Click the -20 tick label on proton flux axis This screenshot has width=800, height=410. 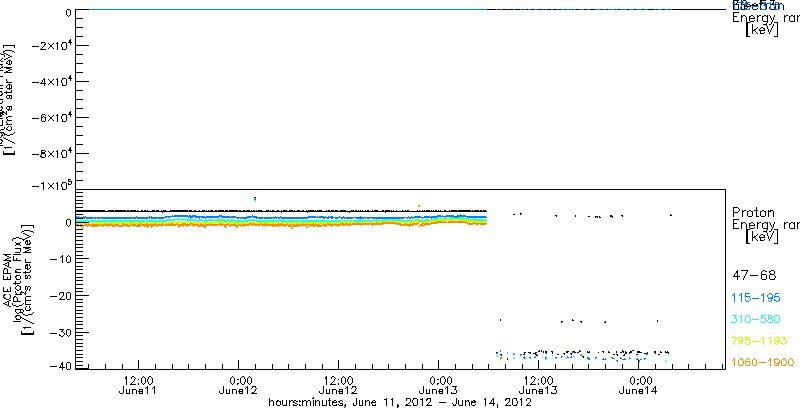pyautogui.click(x=60, y=296)
